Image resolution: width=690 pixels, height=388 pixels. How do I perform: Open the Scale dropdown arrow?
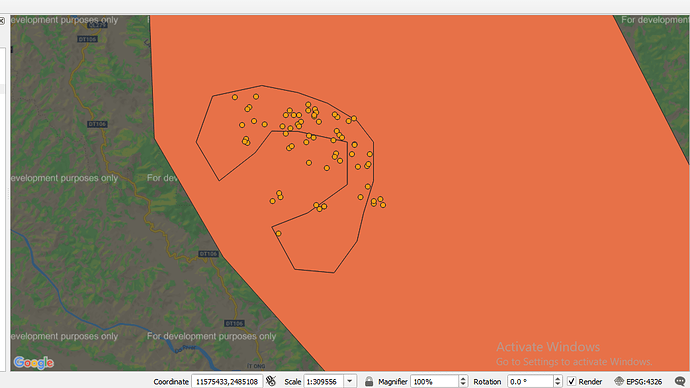pos(350,381)
